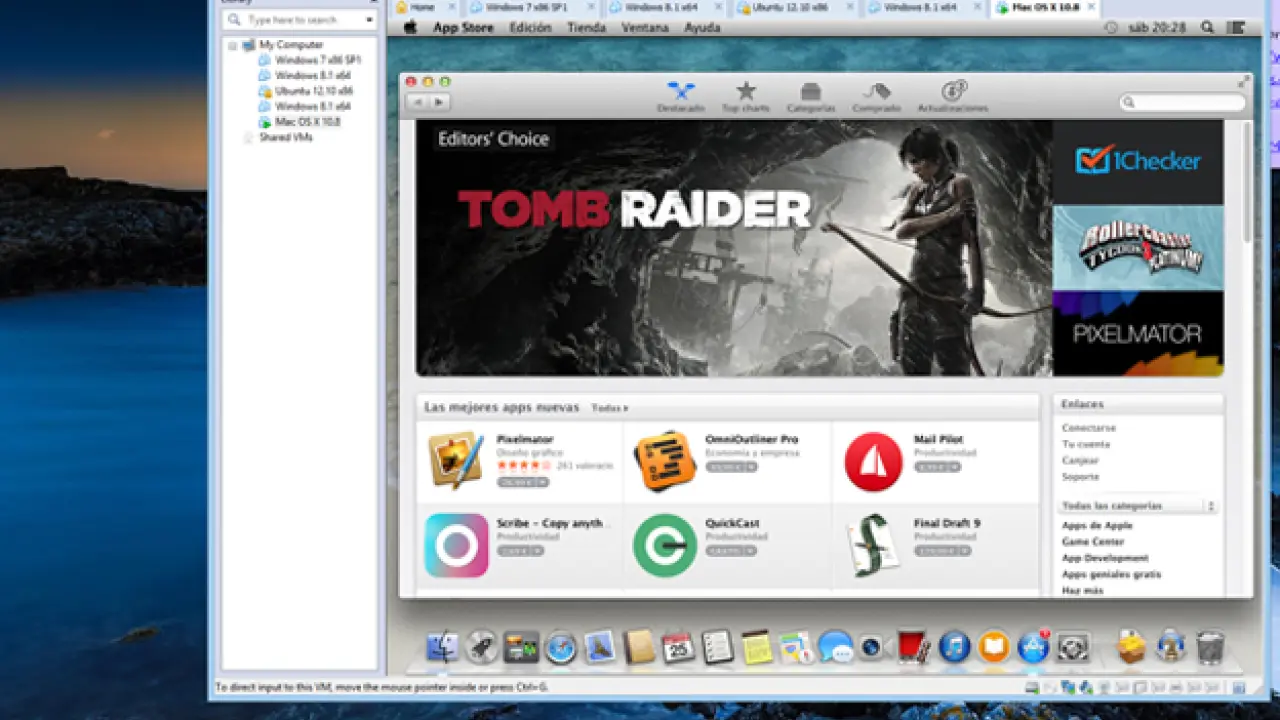This screenshot has width=1280, height=720.
Task: Click the Tu cuenta link
Action: coord(1085,444)
